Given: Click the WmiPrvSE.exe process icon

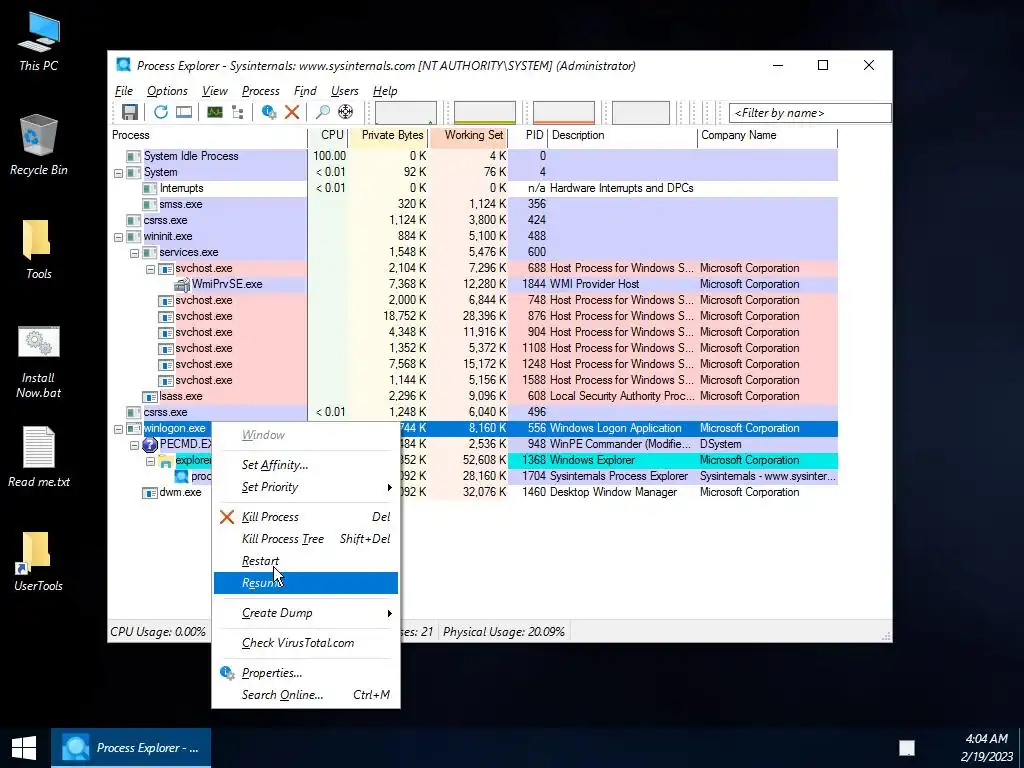Looking at the screenshot, I should [182, 284].
